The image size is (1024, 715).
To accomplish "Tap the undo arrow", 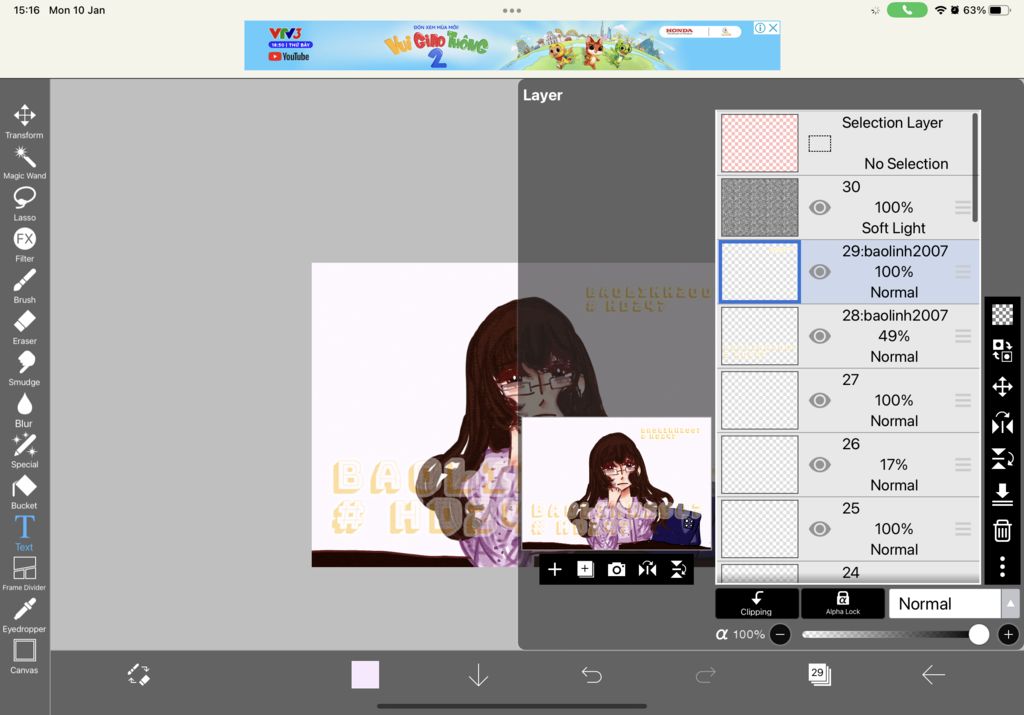I will (x=592, y=675).
